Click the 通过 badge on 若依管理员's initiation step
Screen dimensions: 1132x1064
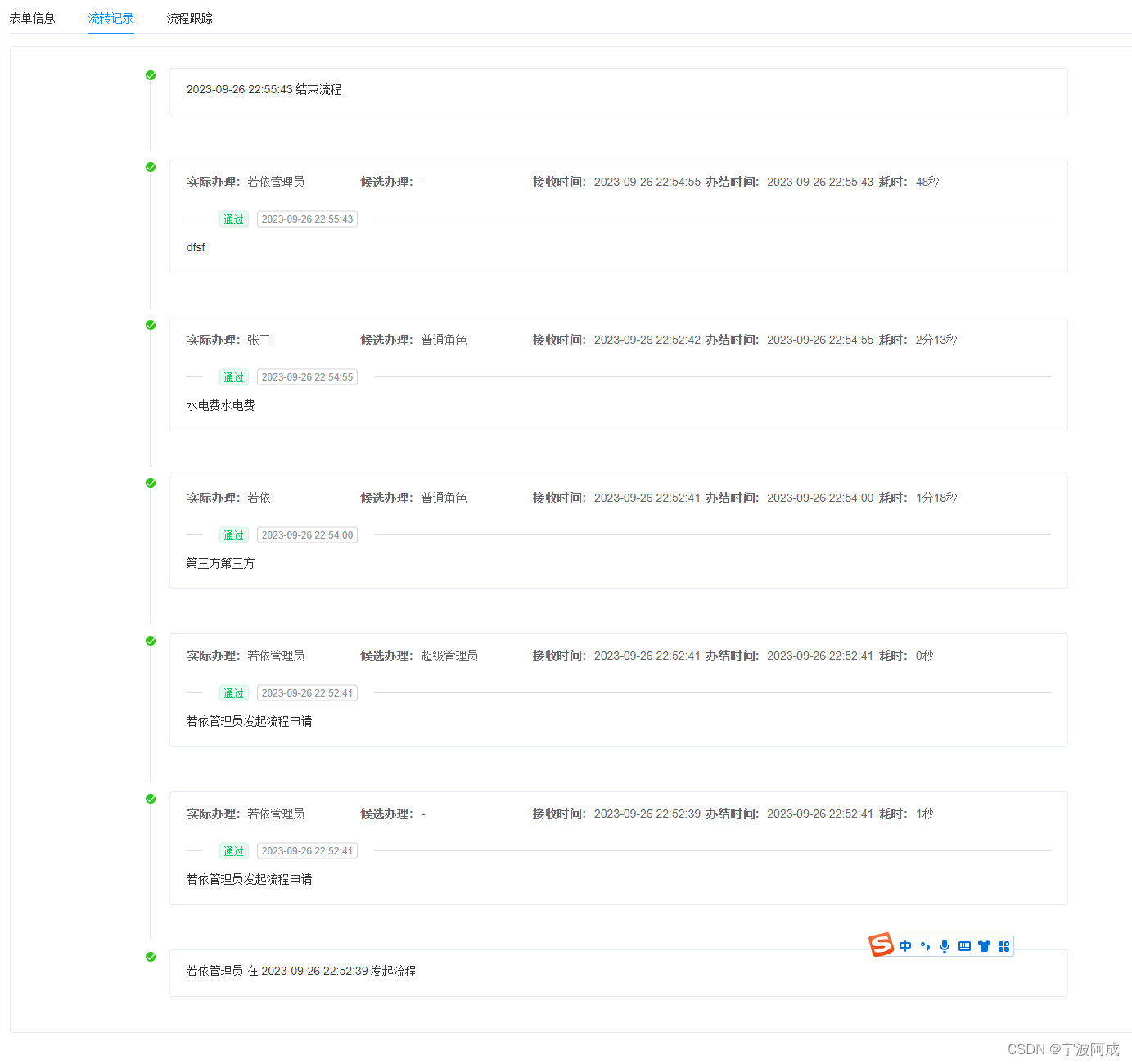pos(233,692)
